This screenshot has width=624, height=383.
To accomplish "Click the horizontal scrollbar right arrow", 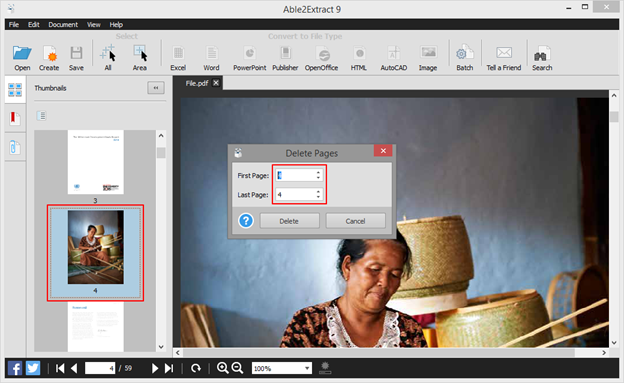I will [x=604, y=353].
